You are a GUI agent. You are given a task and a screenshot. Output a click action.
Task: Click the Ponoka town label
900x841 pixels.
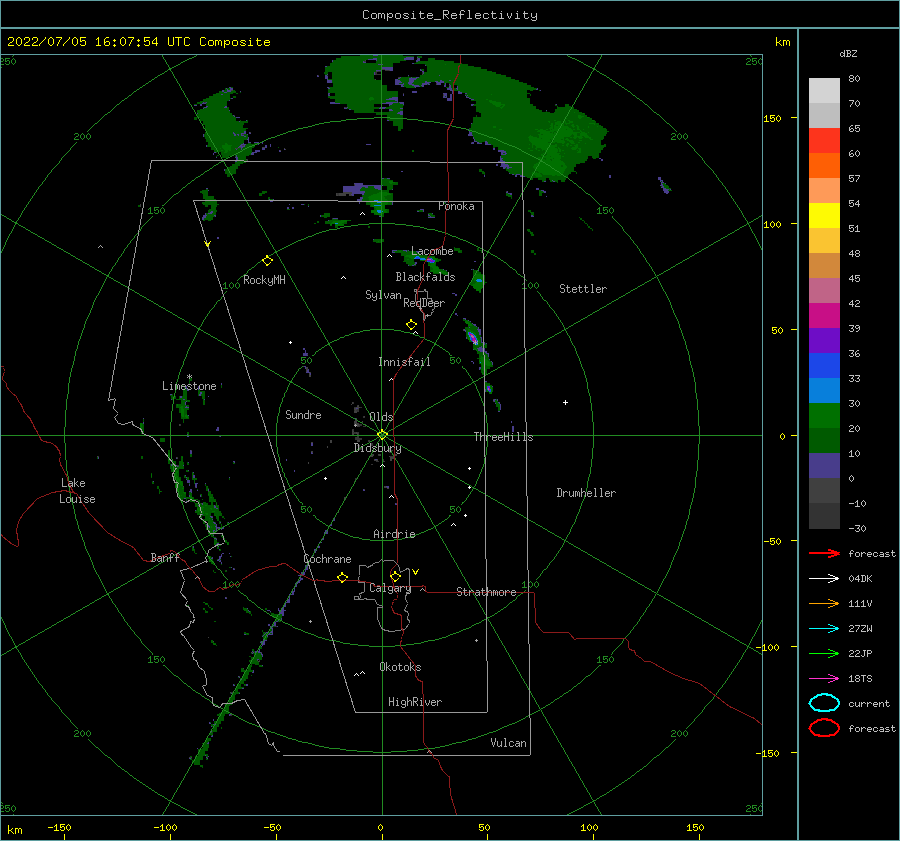pyautogui.click(x=456, y=206)
